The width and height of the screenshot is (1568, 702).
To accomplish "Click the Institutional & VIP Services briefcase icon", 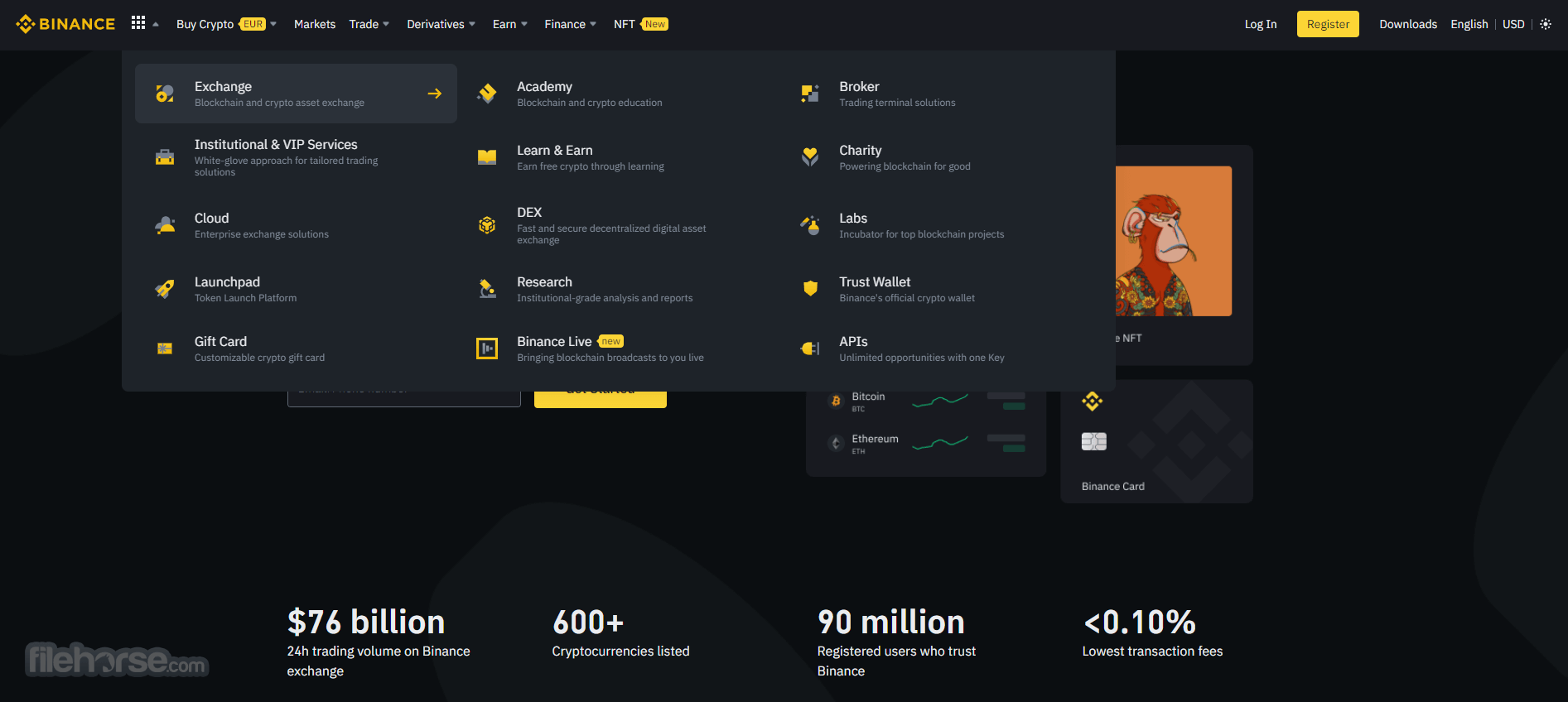I will 165,157.
